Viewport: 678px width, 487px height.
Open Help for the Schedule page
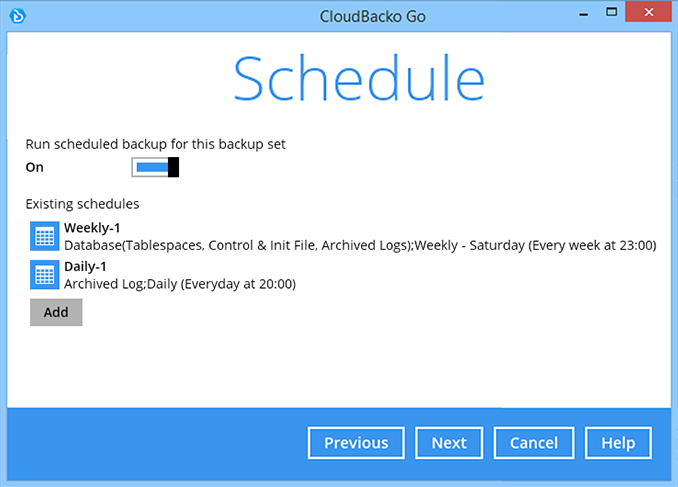point(618,443)
